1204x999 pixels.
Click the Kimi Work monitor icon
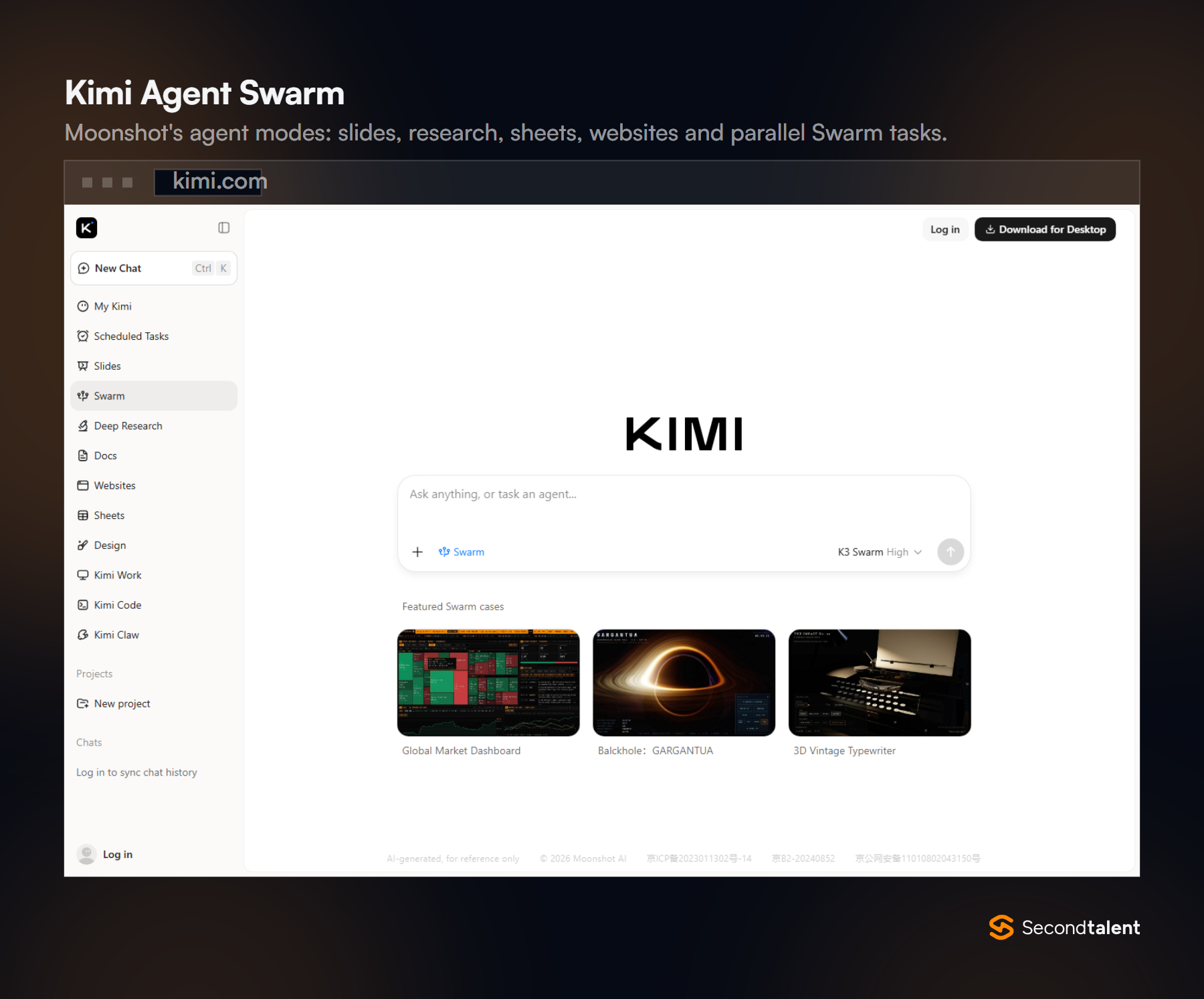point(83,575)
